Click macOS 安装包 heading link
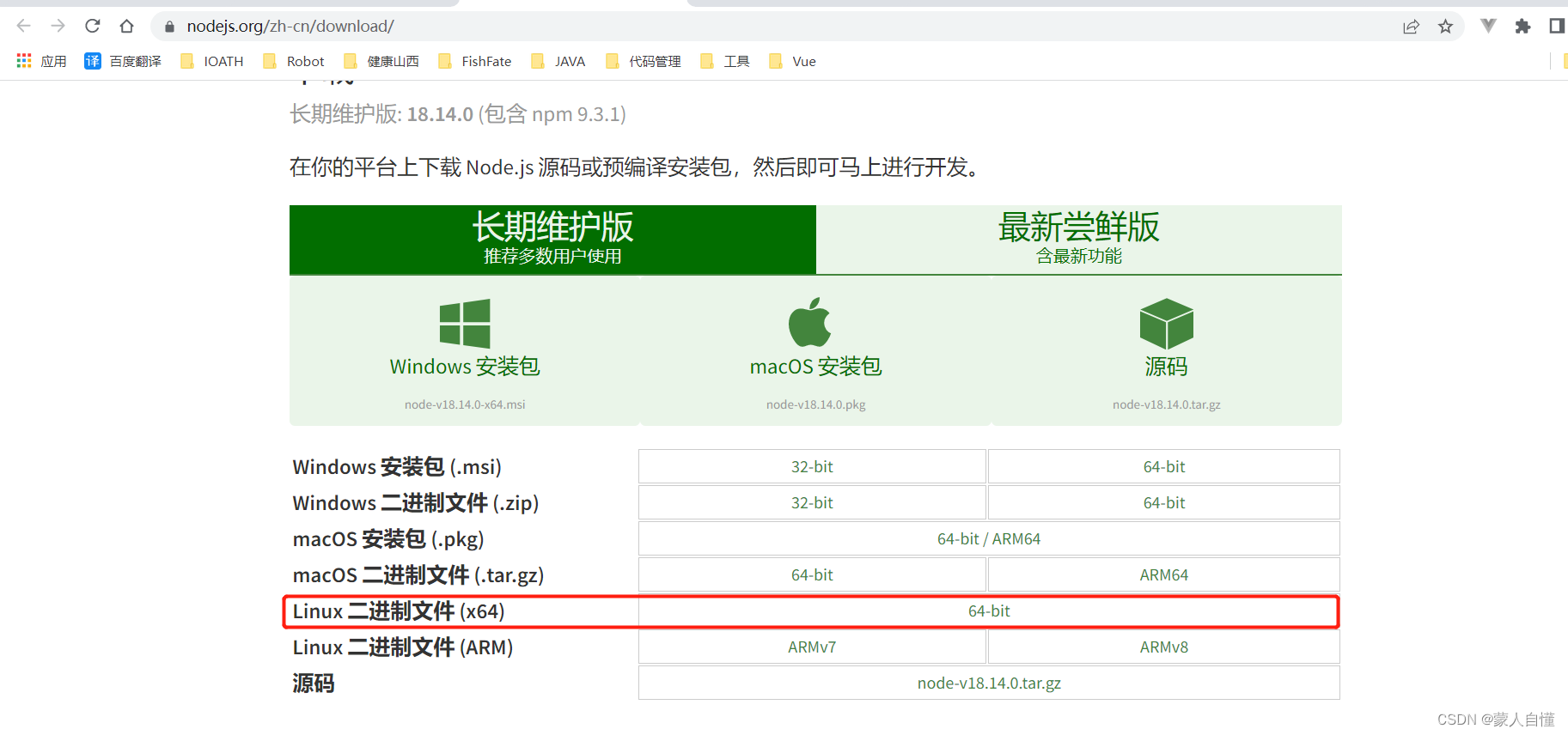 815,367
